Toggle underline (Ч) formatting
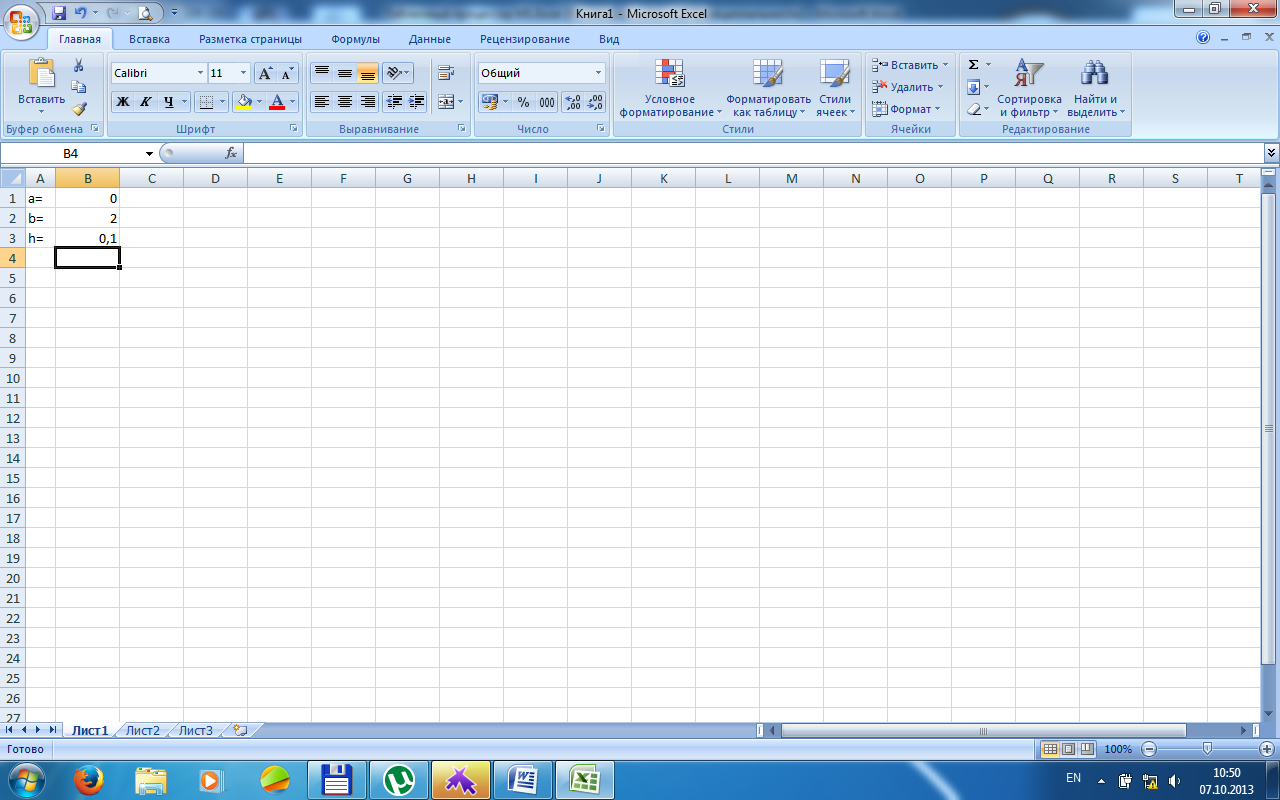The width and height of the screenshot is (1280, 800). (x=169, y=102)
